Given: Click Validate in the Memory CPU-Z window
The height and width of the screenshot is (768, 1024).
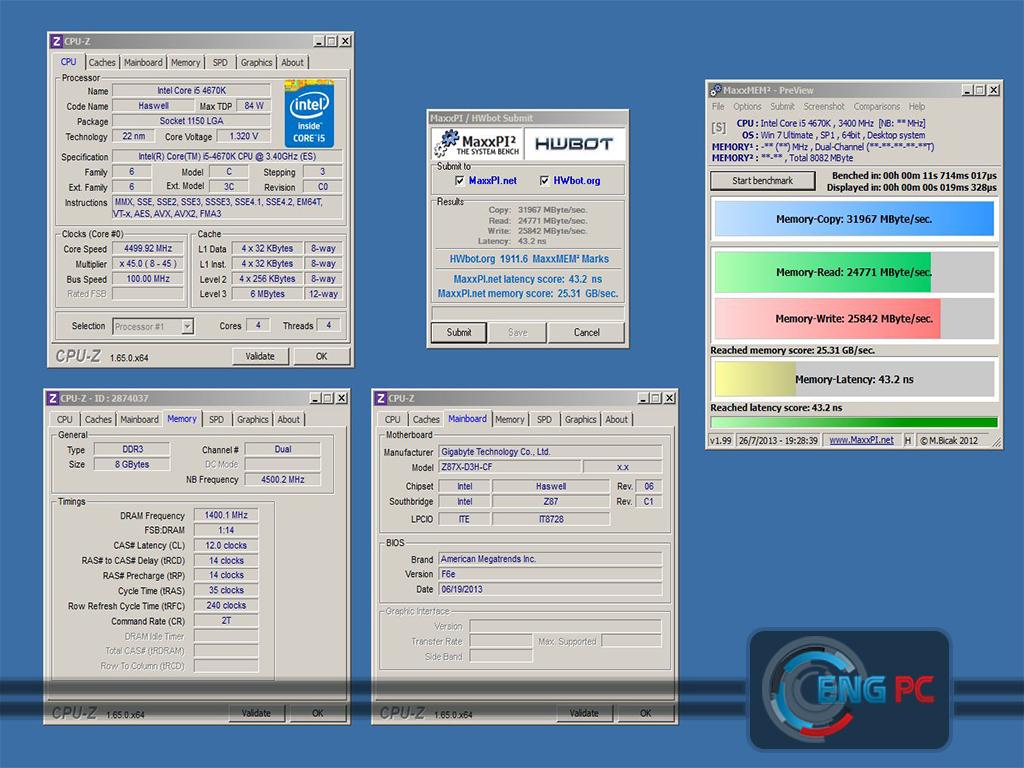Looking at the screenshot, I should [x=256, y=713].
